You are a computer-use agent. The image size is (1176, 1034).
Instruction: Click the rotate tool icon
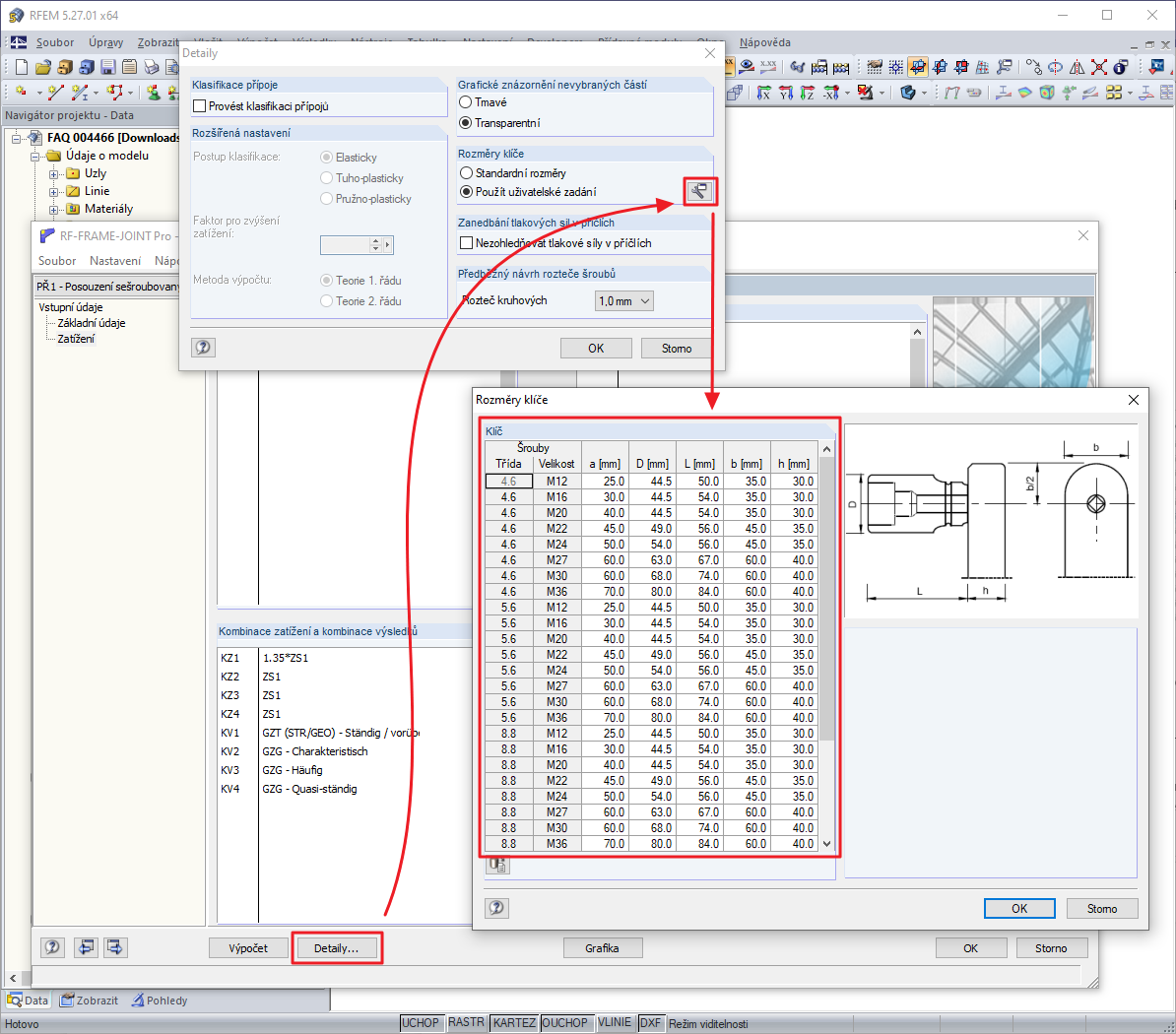[x=1055, y=68]
